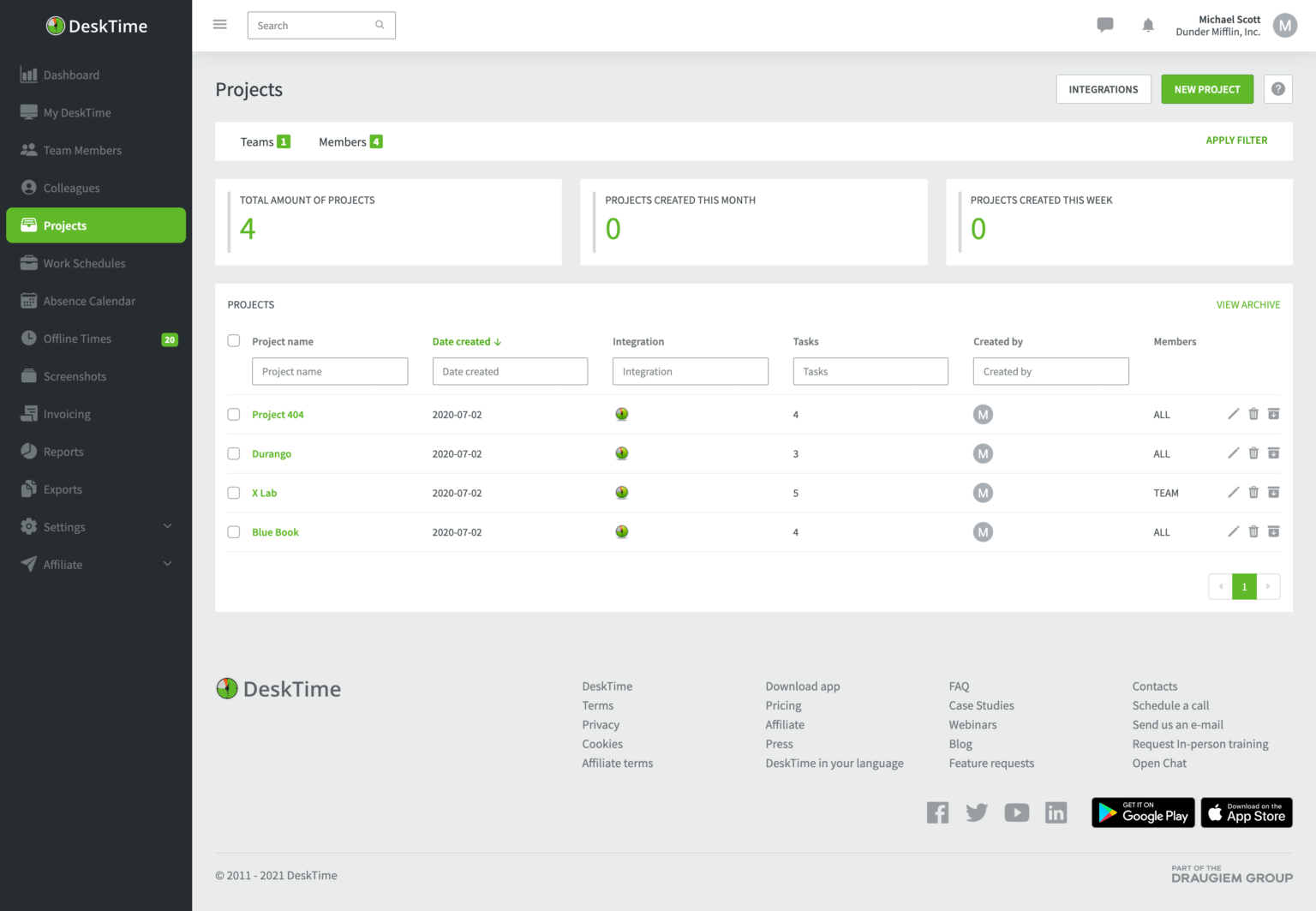Select the checkbox for Durango
This screenshot has width=1316, height=911.
click(x=233, y=453)
